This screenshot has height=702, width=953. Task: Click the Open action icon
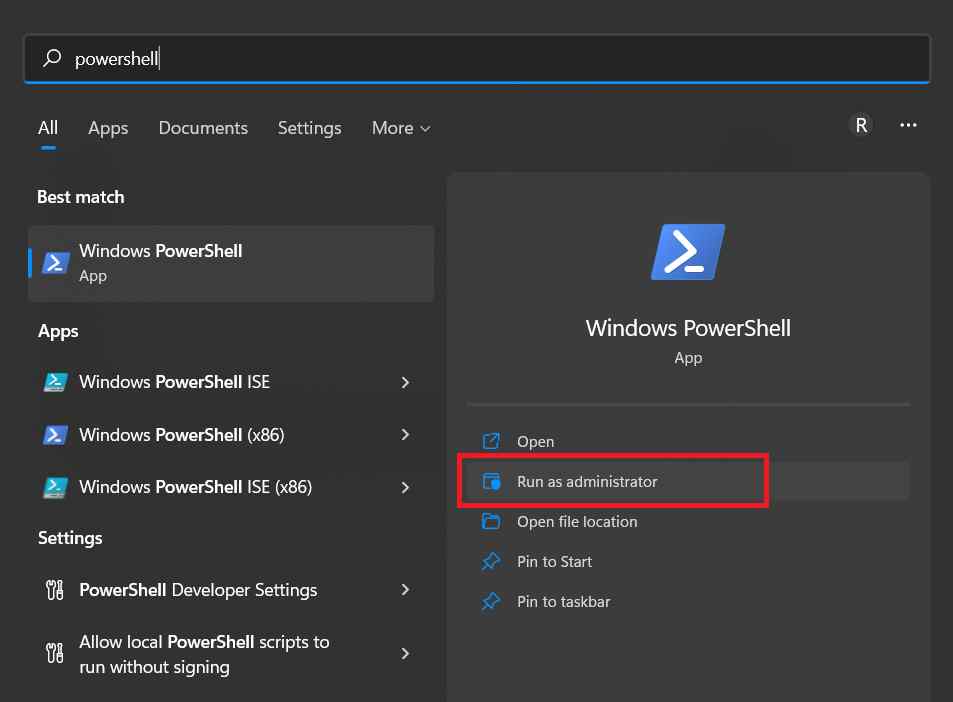click(491, 441)
